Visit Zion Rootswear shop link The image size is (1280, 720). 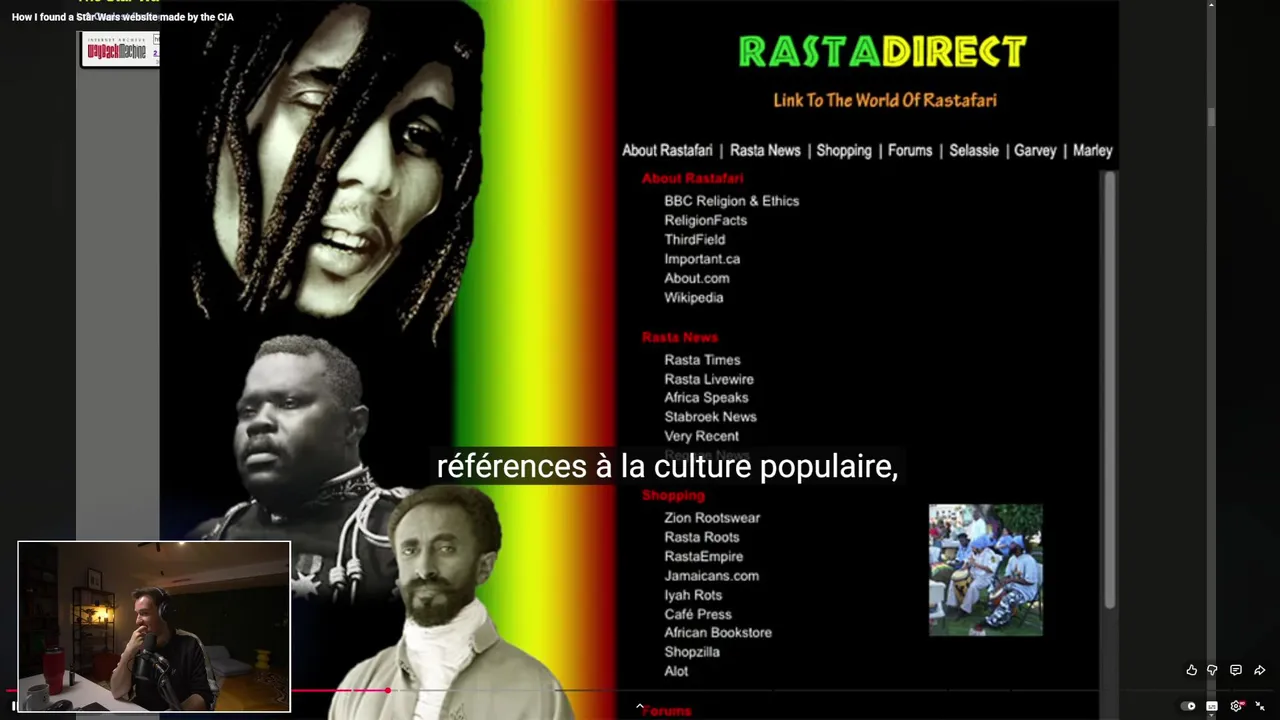712,518
